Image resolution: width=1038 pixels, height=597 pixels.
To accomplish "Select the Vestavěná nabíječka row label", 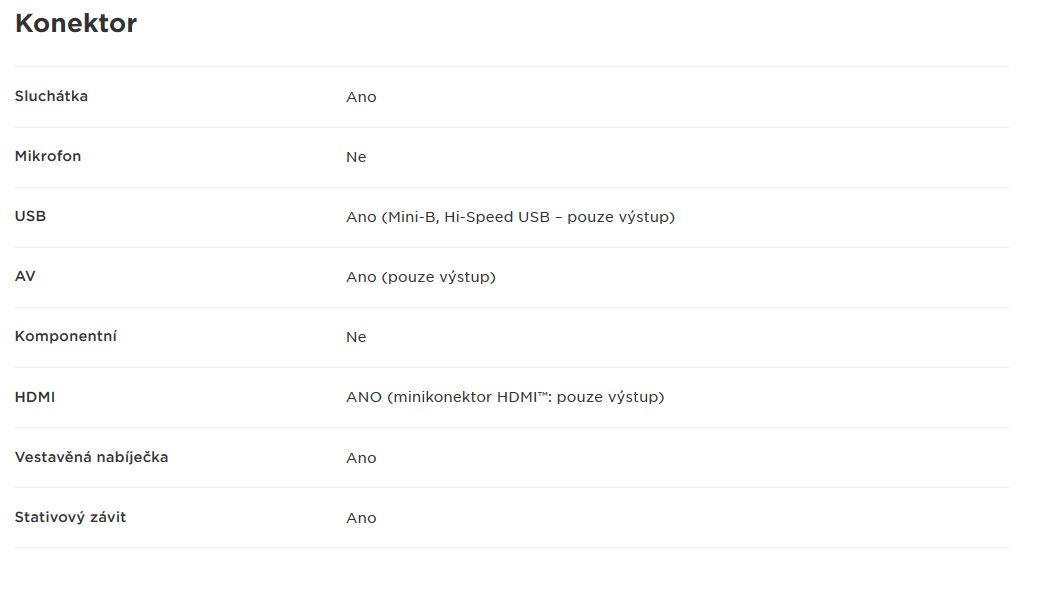I will [91, 457].
